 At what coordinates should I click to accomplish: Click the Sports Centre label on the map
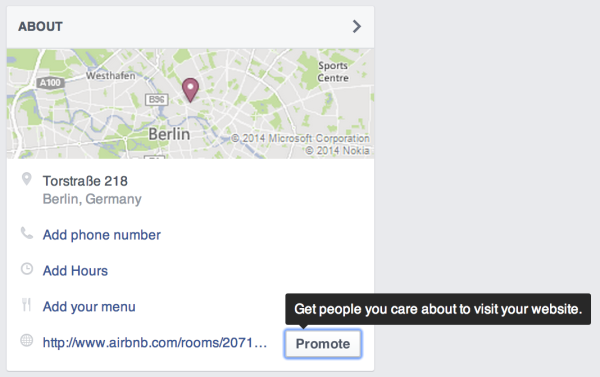pos(333,72)
